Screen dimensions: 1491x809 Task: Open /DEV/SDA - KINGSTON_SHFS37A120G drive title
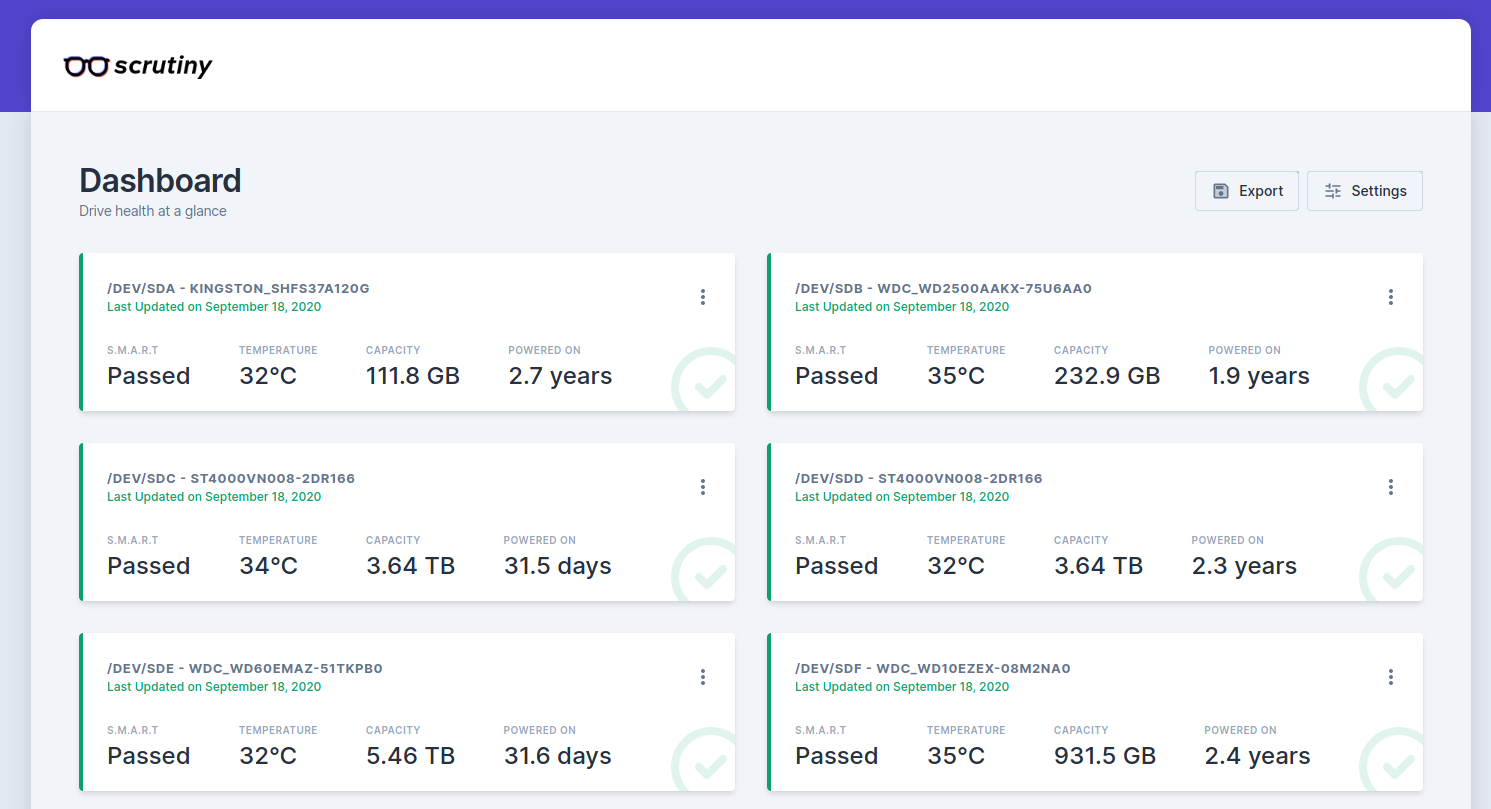pos(238,289)
